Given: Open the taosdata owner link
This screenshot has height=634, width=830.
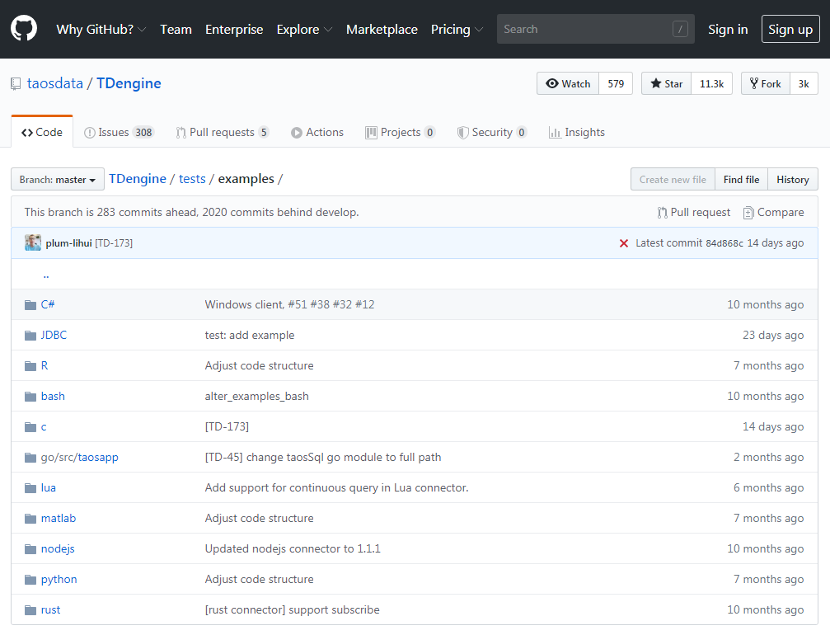Looking at the screenshot, I should (x=55, y=83).
